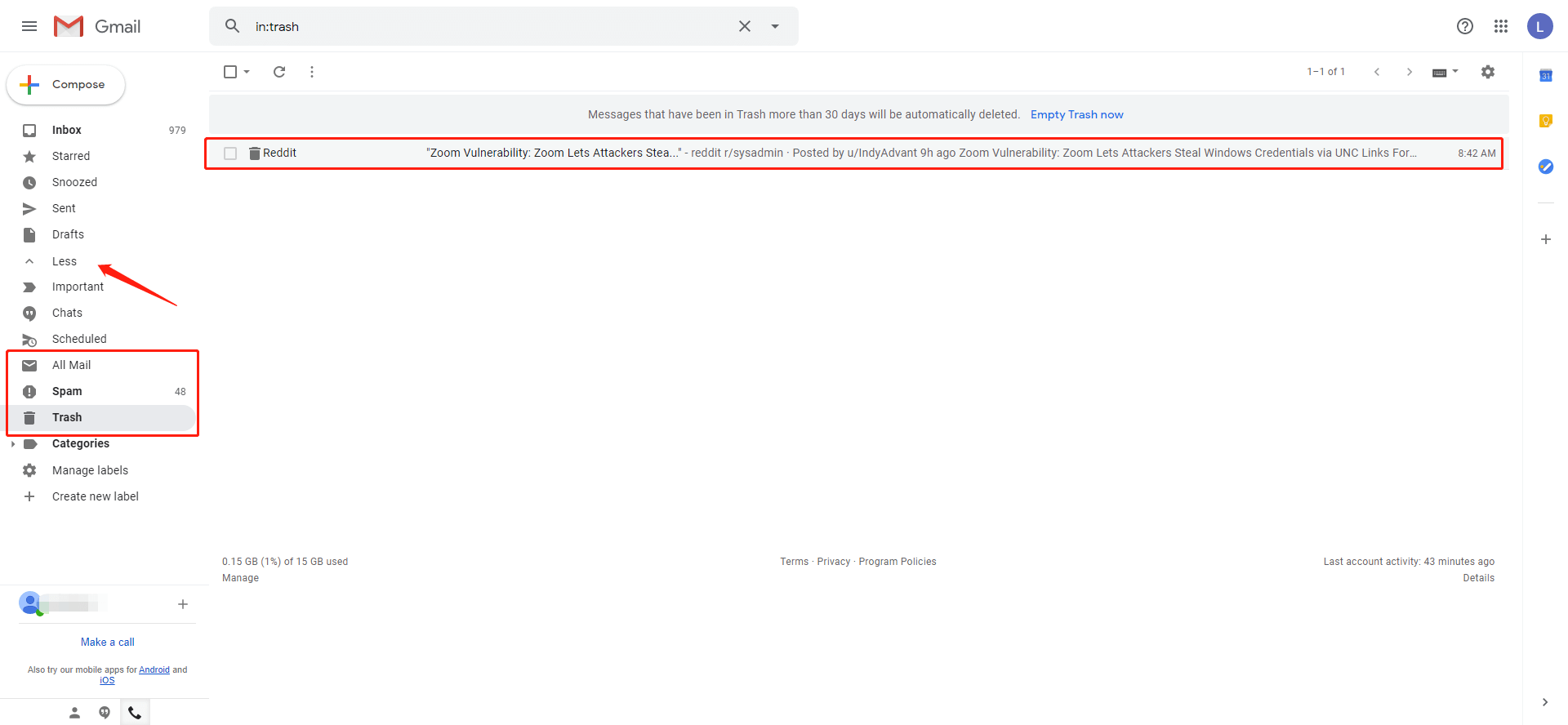Viewport: 1568px width, 725px height.
Task: Switch to Hangouts contacts tab
Action: tap(74, 713)
